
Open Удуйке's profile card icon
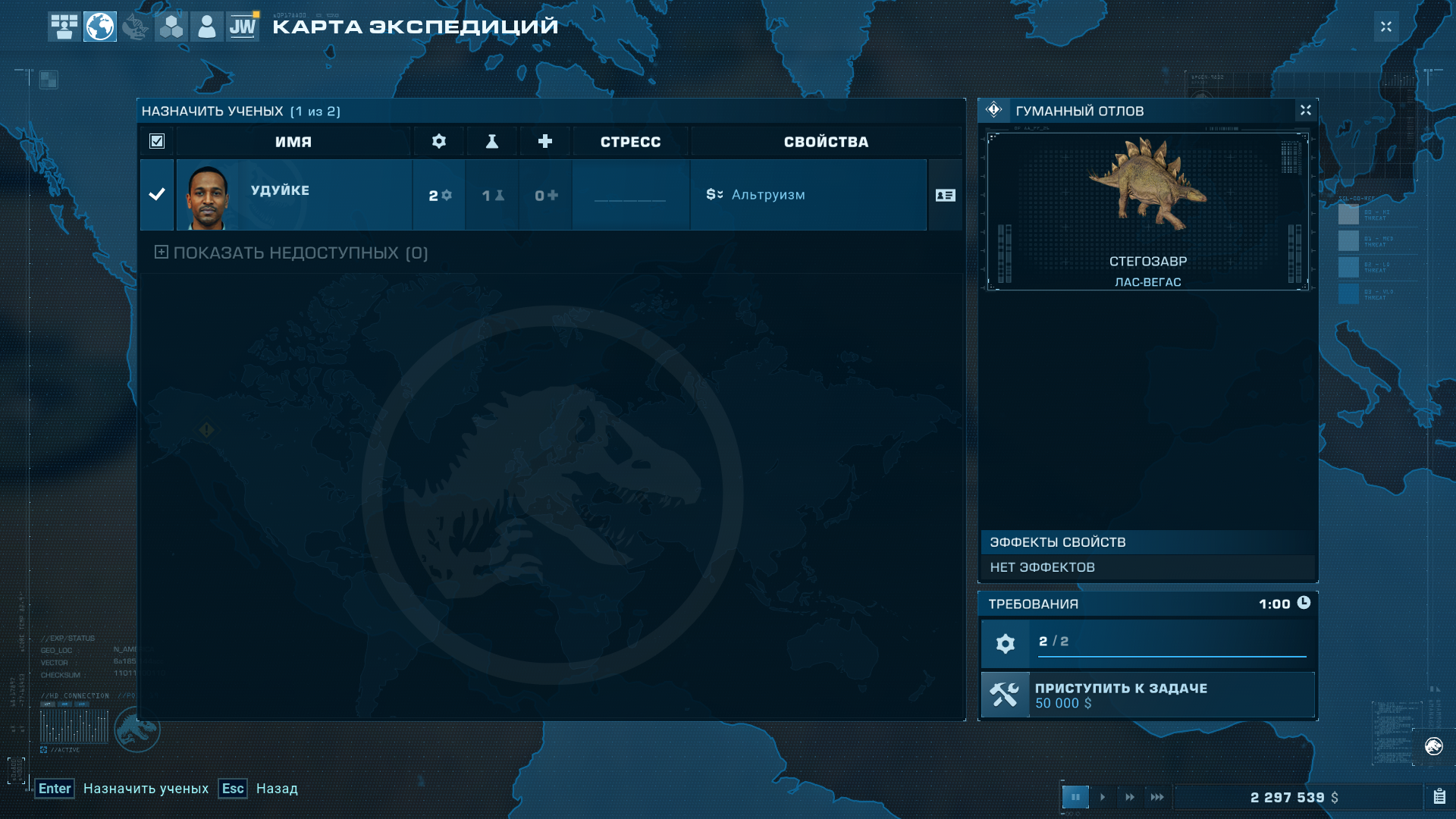(945, 195)
